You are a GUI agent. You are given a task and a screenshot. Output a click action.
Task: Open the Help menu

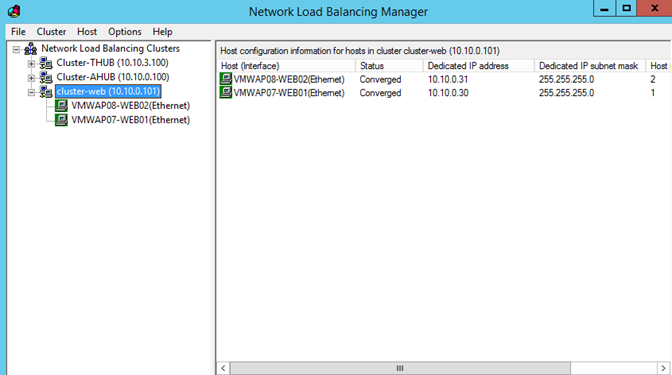(162, 32)
